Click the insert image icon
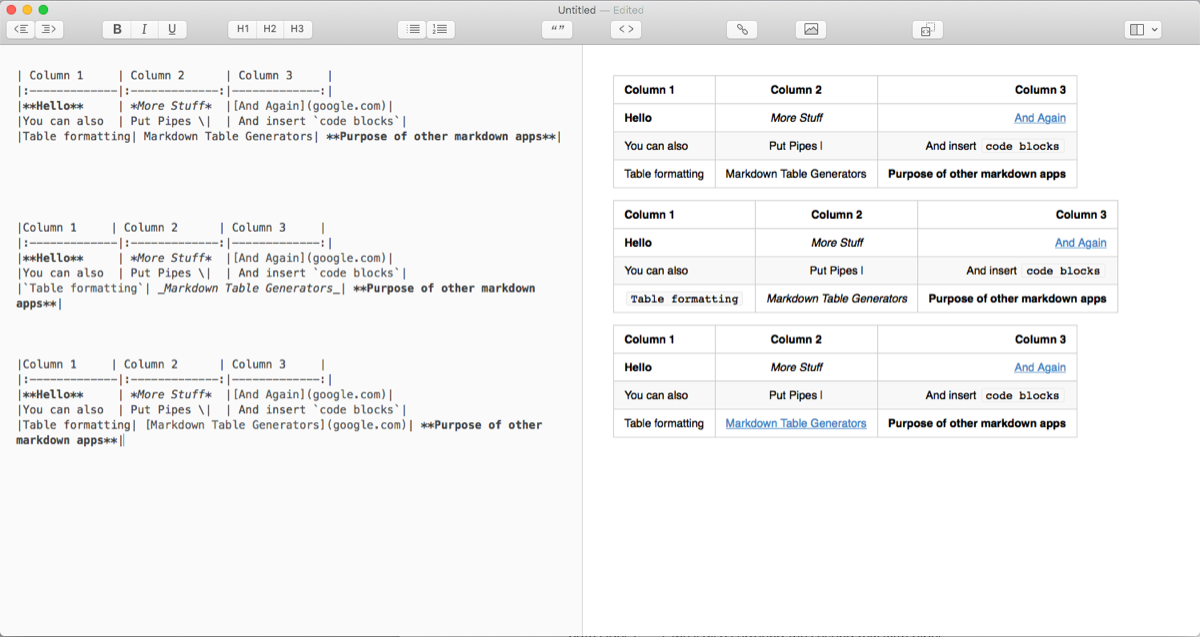 (811, 29)
